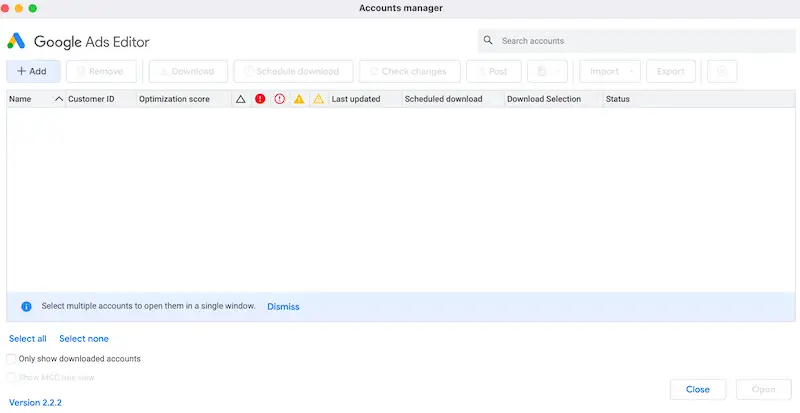800x413 pixels.
Task: Click the search magnifier icon
Action: (488, 41)
